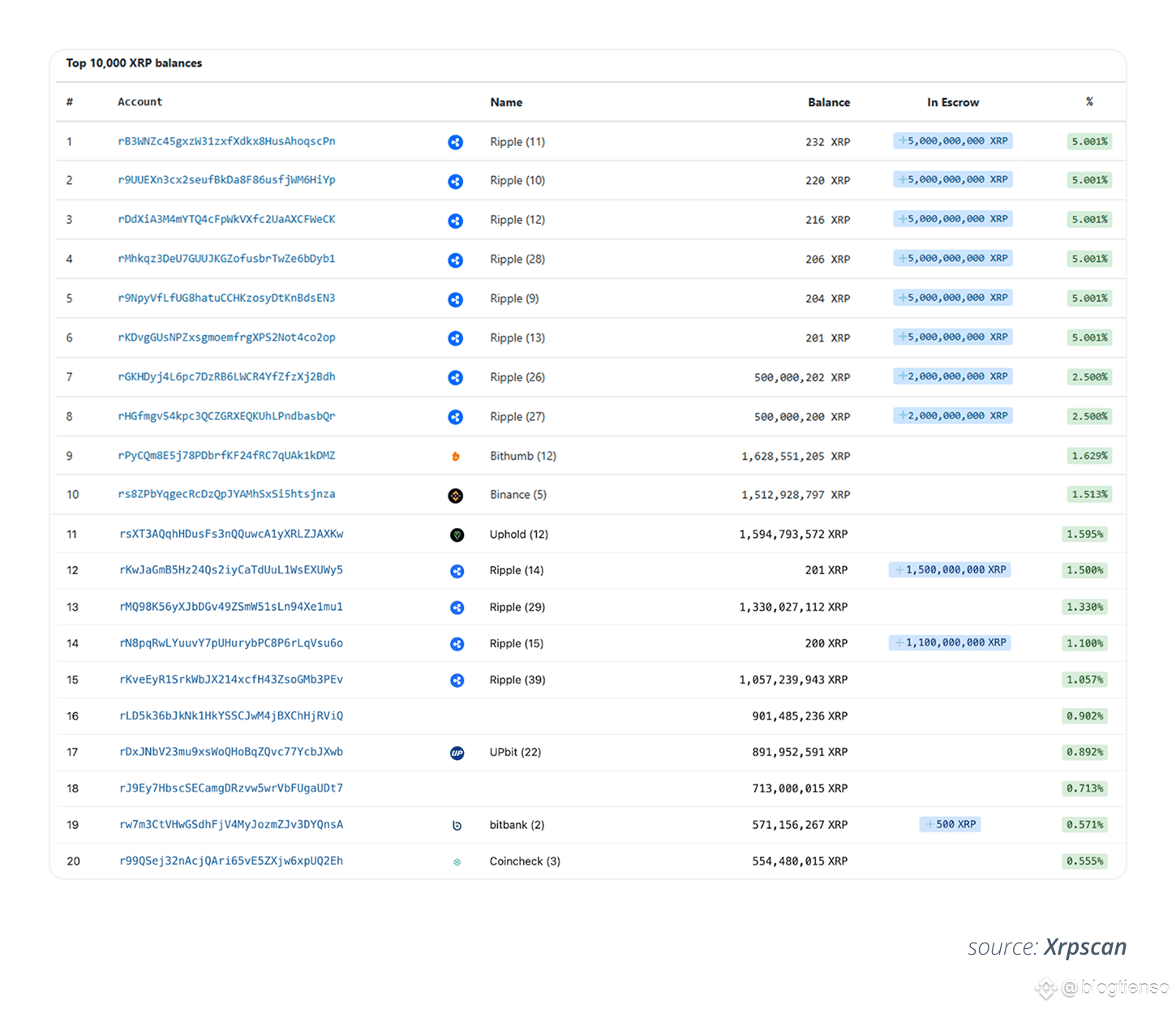1176x1009 pixels.
Task: Click the Coincheck logo icon in row 20
Action: click(x=457, y=862)
